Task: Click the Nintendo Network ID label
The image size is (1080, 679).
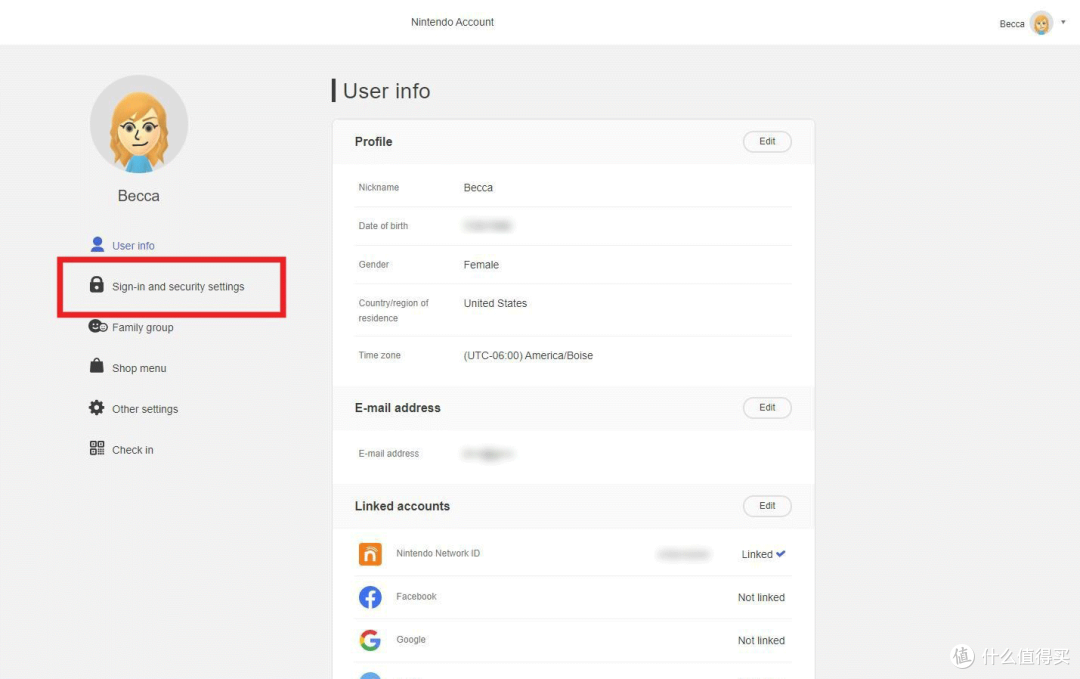Action: [x=438, y=553]
